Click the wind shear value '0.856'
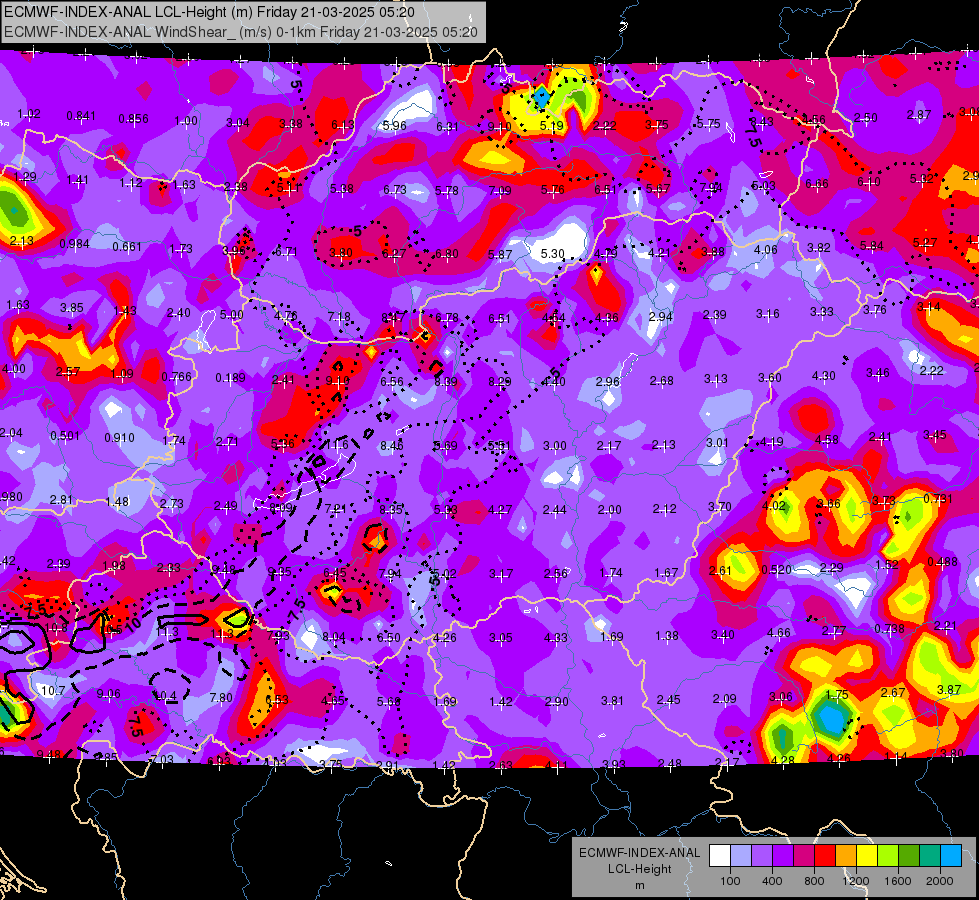This screenshot has height=900, width=979. coord(134,119)
